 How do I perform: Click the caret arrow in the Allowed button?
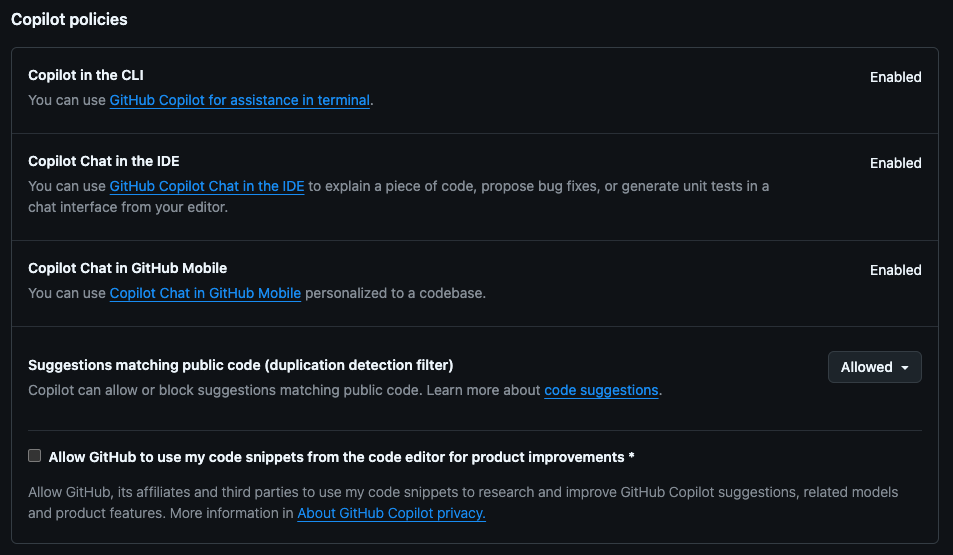[x=905, y=368]
